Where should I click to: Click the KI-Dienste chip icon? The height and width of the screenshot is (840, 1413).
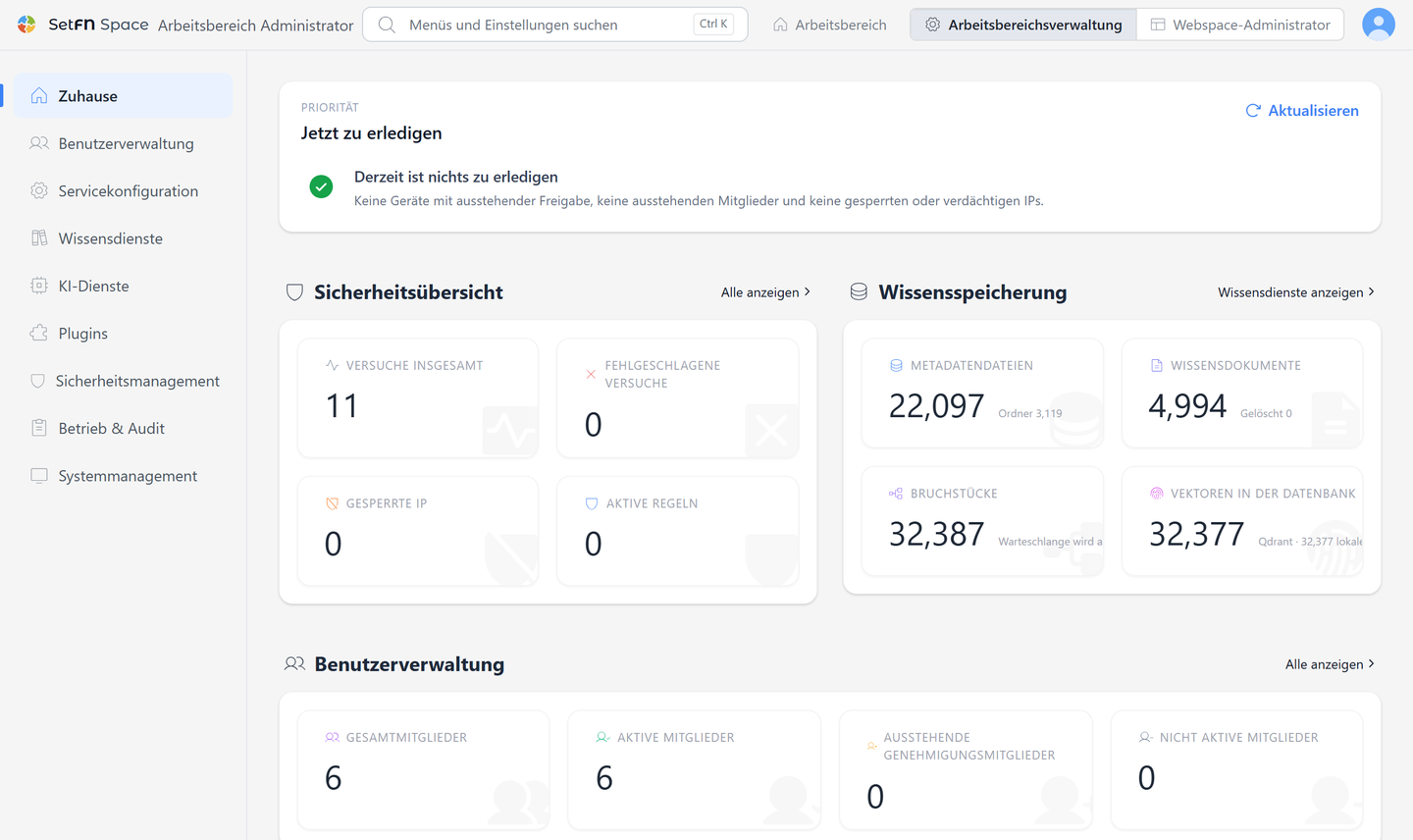click(x=39, y=286)
